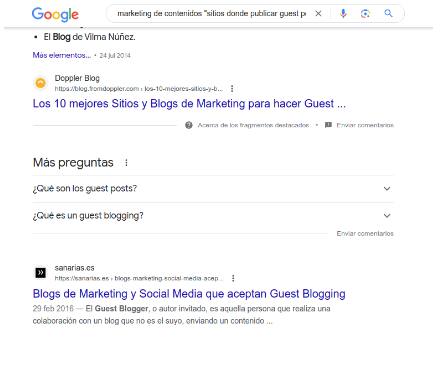This screenshot has height=367, width=438.
Task: Open "Blogs de Marketing y Social Media" result
Action: point(189,294)
